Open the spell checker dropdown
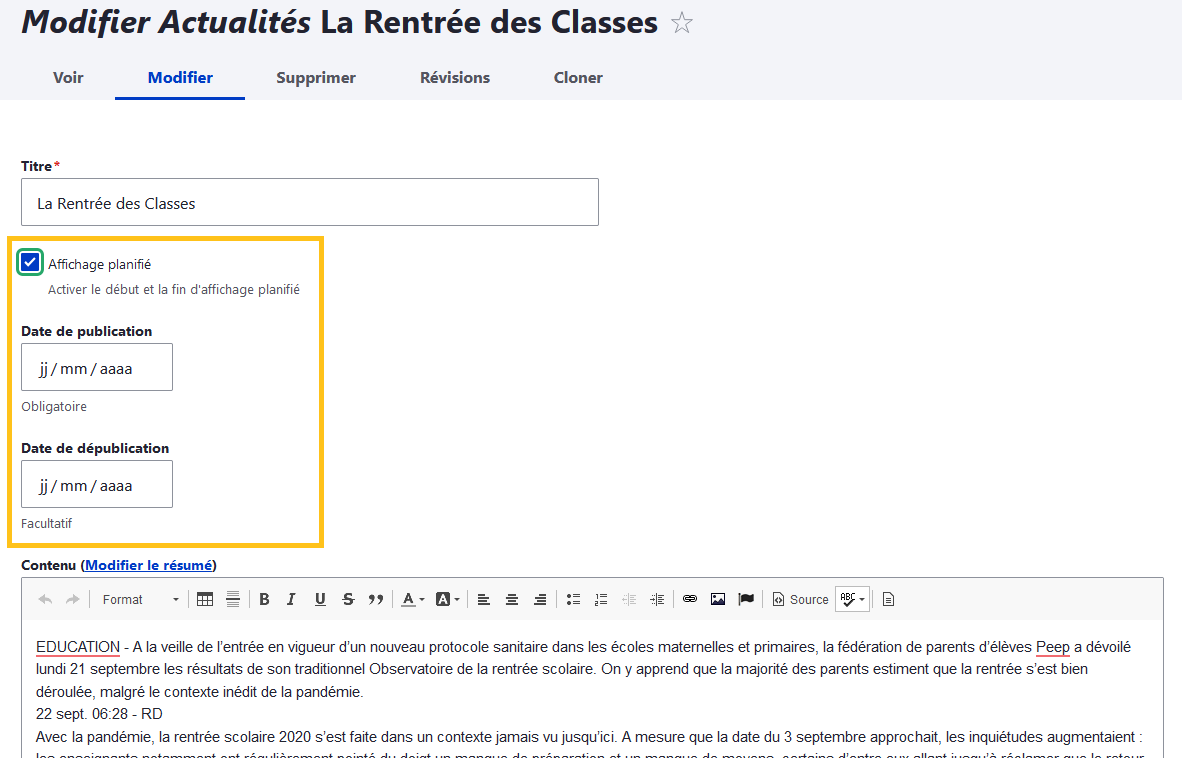 point(852,599)
